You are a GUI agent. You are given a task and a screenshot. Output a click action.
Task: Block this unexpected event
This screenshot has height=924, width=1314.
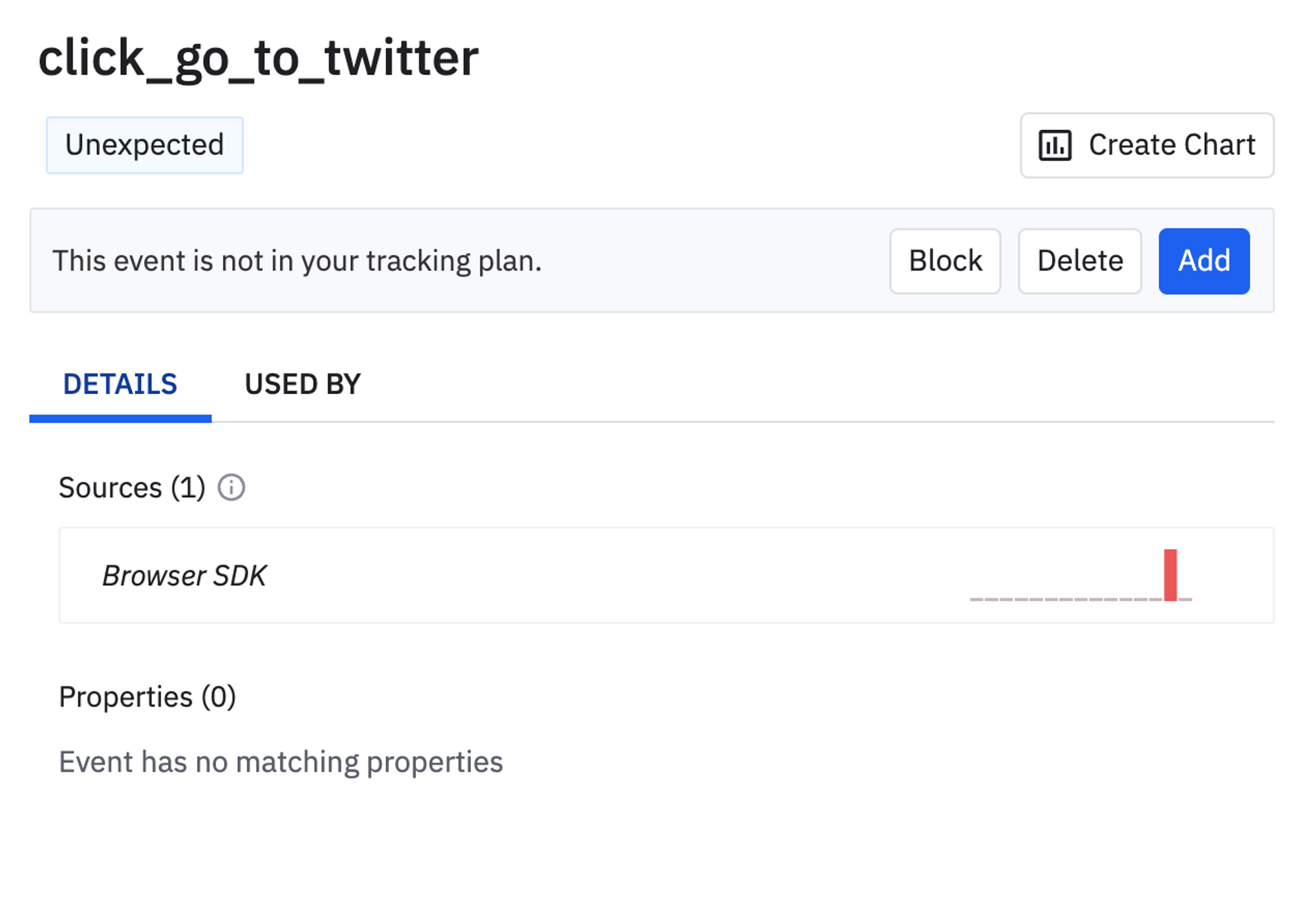click(x=945, y=261)
